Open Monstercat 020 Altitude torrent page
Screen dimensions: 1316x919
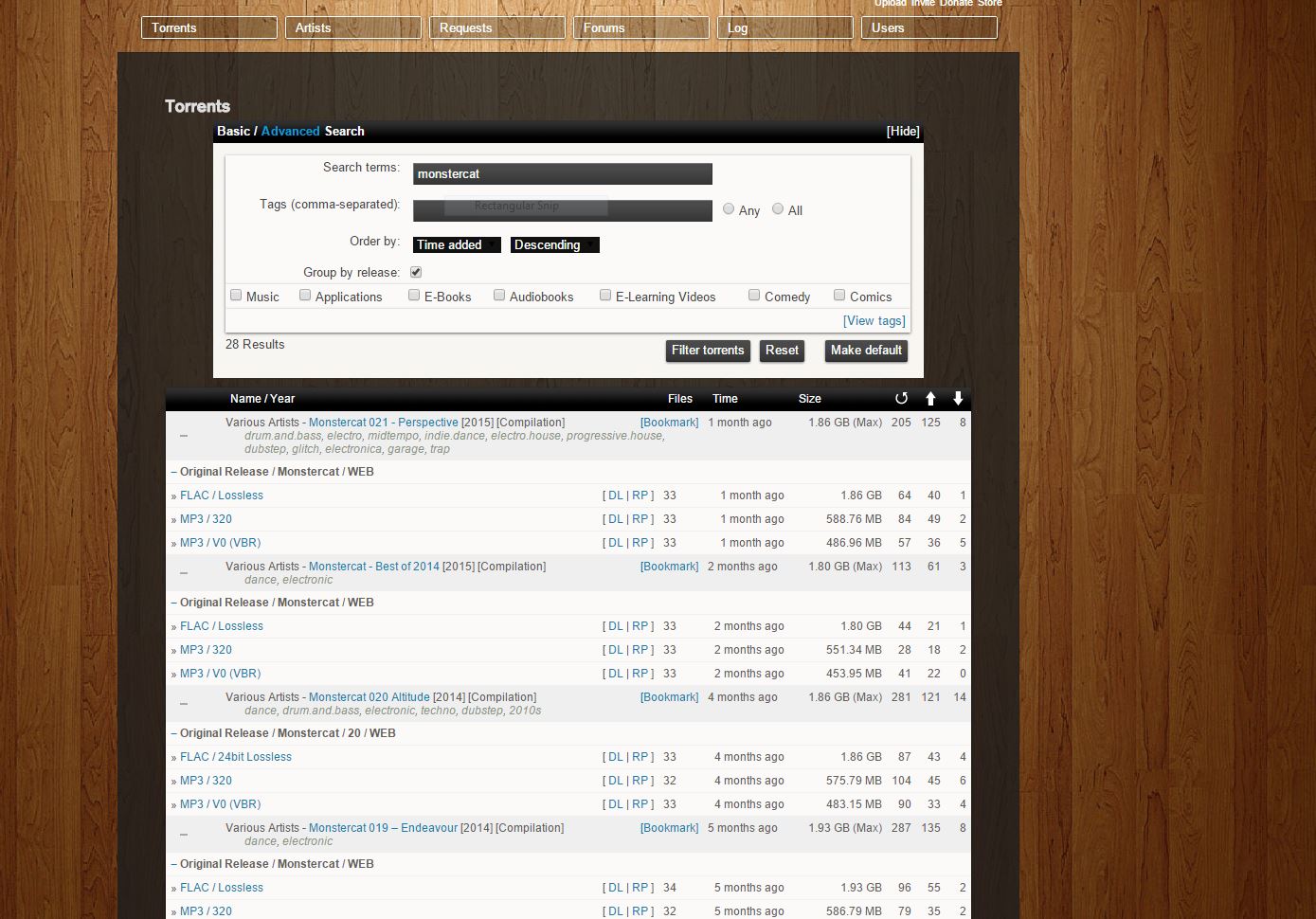(x=370, y=697)
